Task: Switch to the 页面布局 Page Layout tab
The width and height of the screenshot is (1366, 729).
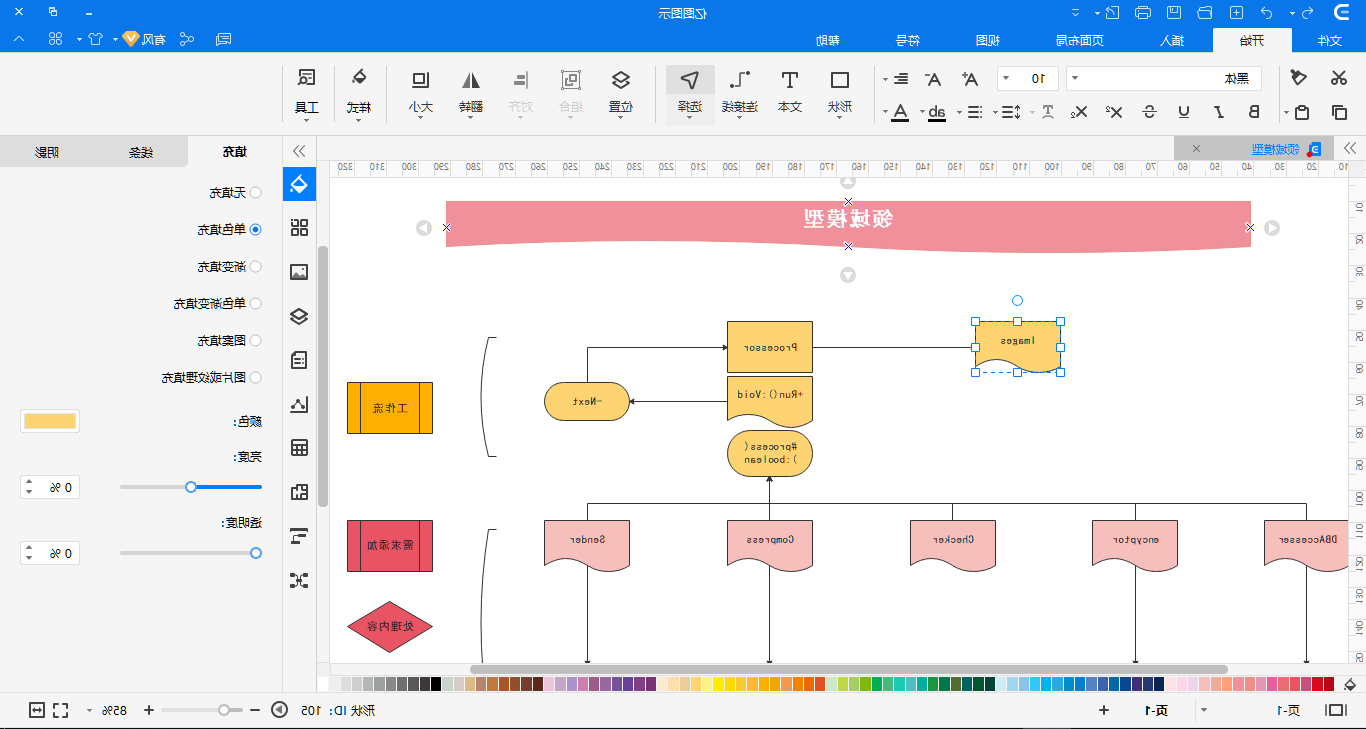Action: (1080, 40)
